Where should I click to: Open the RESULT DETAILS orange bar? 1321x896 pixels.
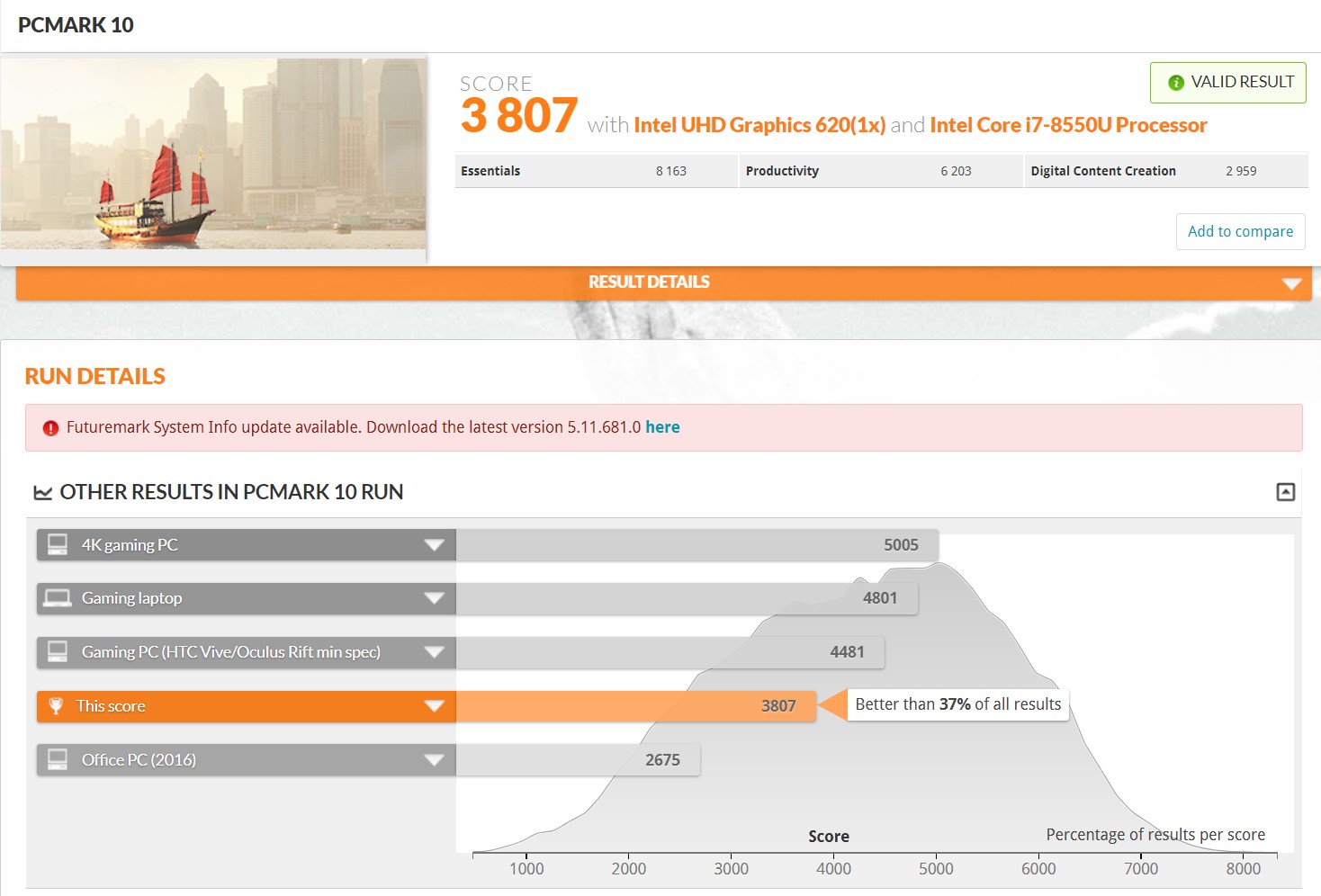(x=664, y=282)
